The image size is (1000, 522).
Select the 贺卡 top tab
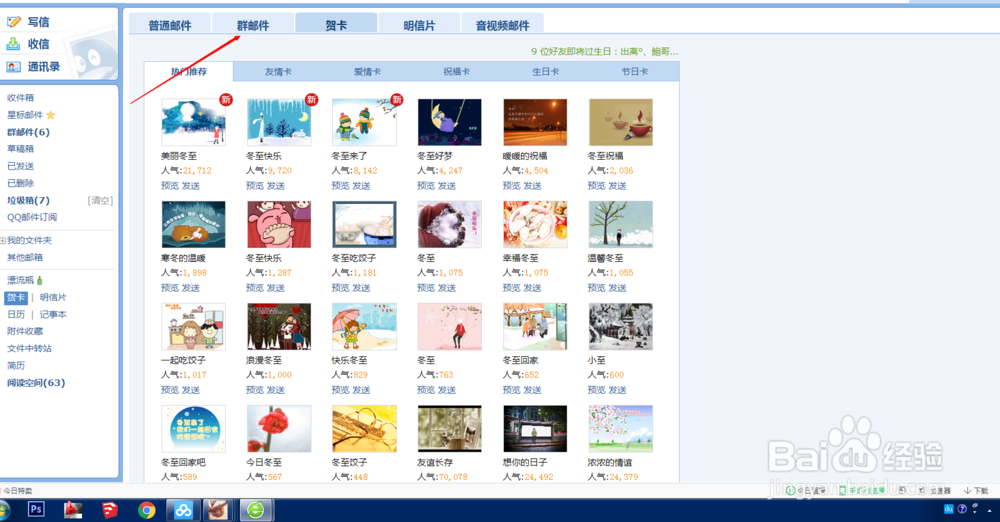(x=336, y=26)
